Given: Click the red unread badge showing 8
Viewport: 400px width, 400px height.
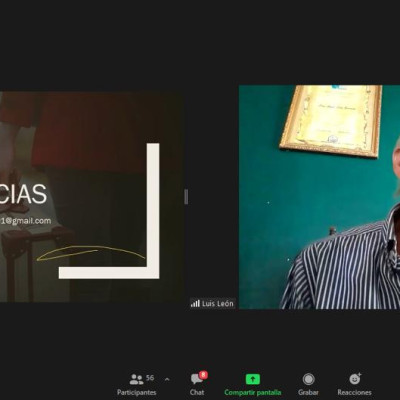Looking at the screenshot, I should pyautogui.click(x=203, y=375).
